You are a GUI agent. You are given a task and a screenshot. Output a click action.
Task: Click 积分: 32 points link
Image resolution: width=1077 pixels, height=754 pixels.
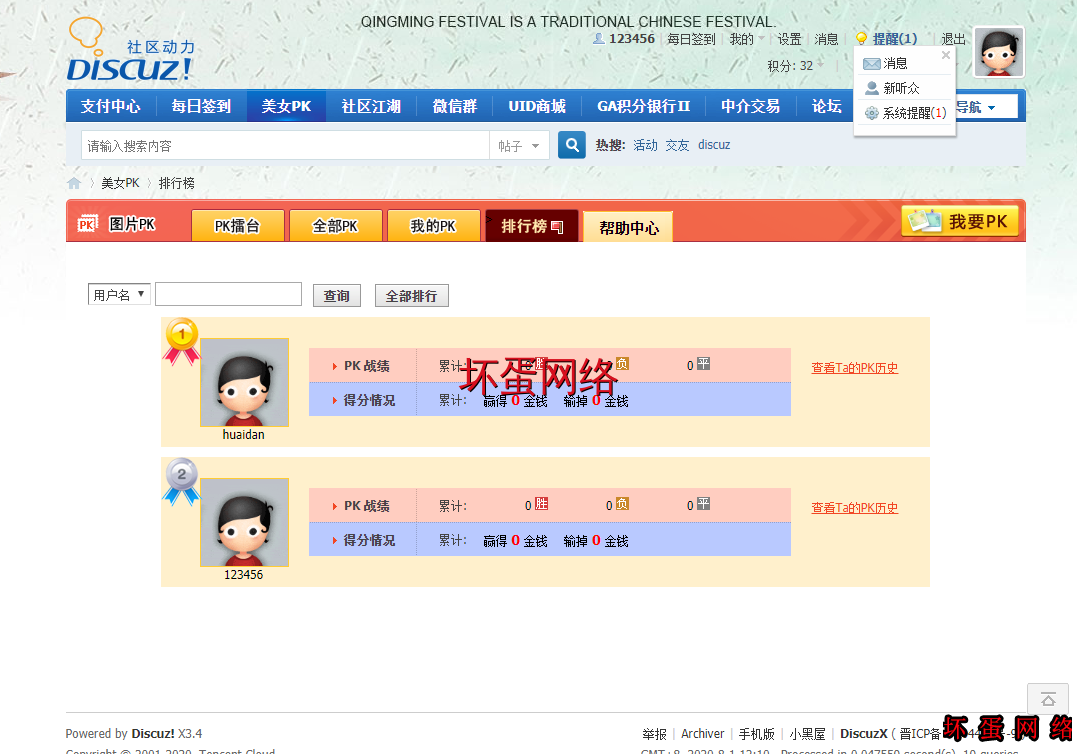coord(790,66)
